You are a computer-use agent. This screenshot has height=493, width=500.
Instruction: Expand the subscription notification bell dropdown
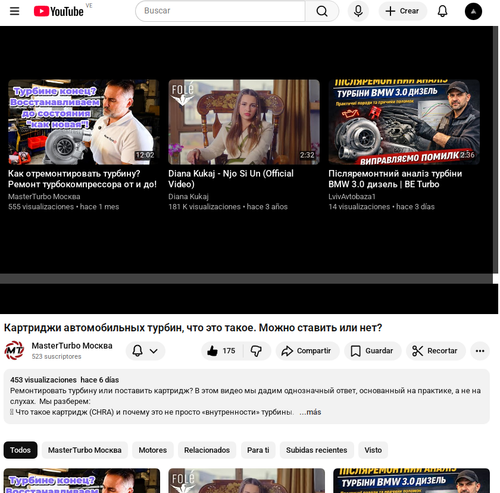click(145, 351)
